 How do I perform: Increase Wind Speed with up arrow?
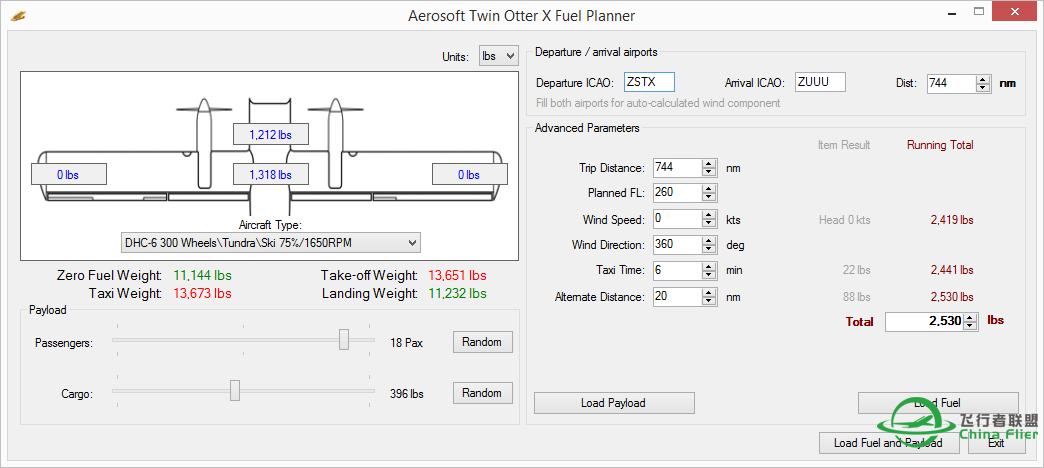[709, 215]
